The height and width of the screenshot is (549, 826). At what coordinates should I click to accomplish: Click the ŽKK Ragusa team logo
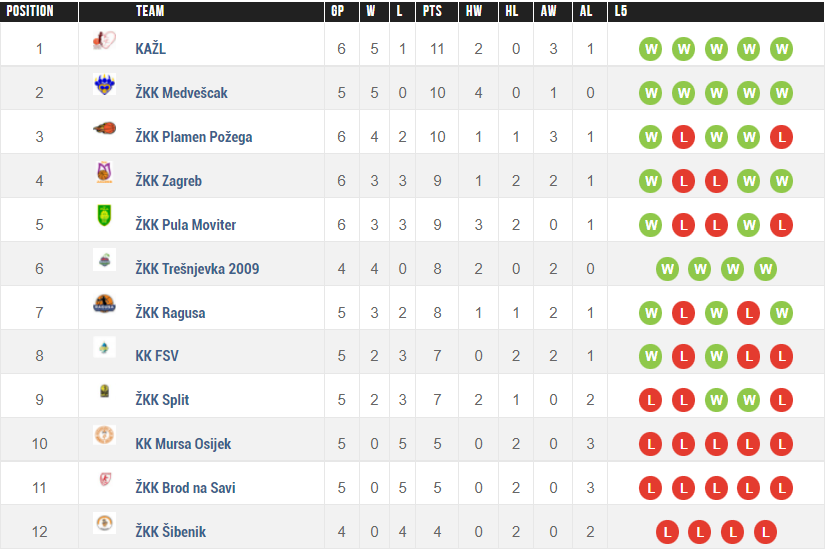(x=104, y=305)
